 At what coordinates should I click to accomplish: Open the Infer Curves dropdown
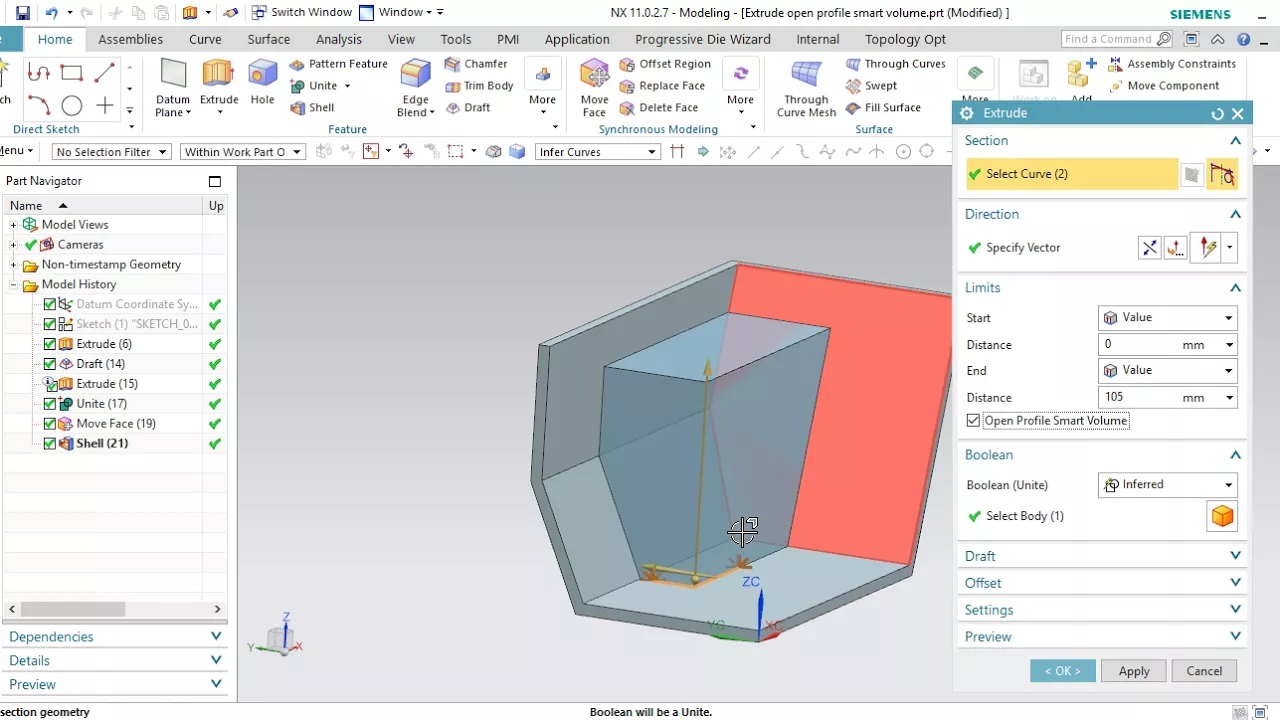pos(597,152)
